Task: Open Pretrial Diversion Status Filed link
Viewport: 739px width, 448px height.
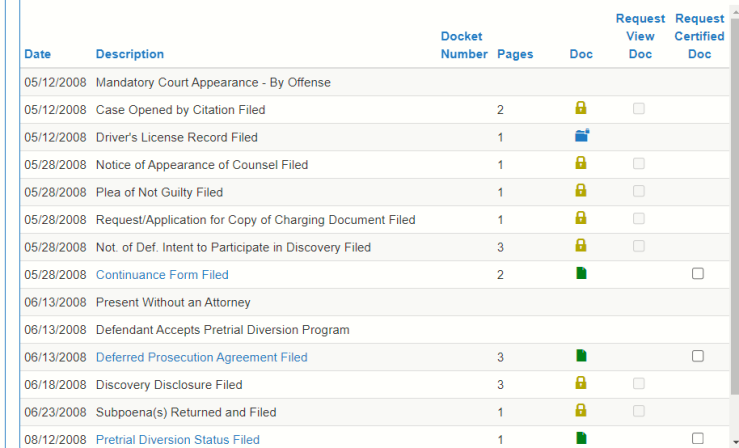Action: coord(177,439)
